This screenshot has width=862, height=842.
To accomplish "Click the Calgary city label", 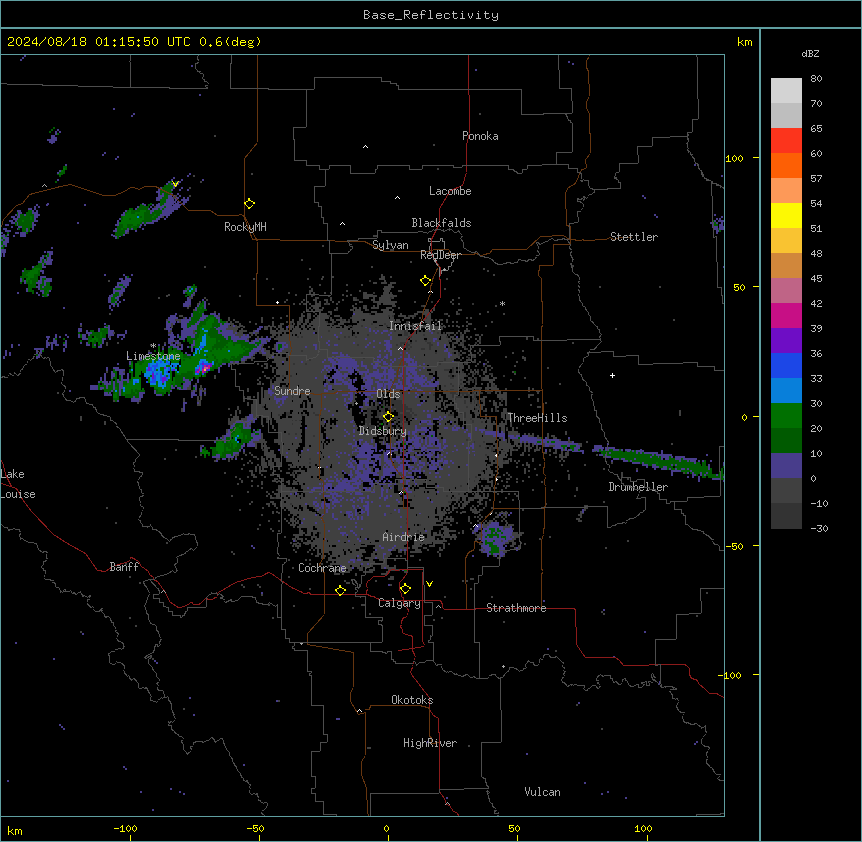I will click(399, 603).
